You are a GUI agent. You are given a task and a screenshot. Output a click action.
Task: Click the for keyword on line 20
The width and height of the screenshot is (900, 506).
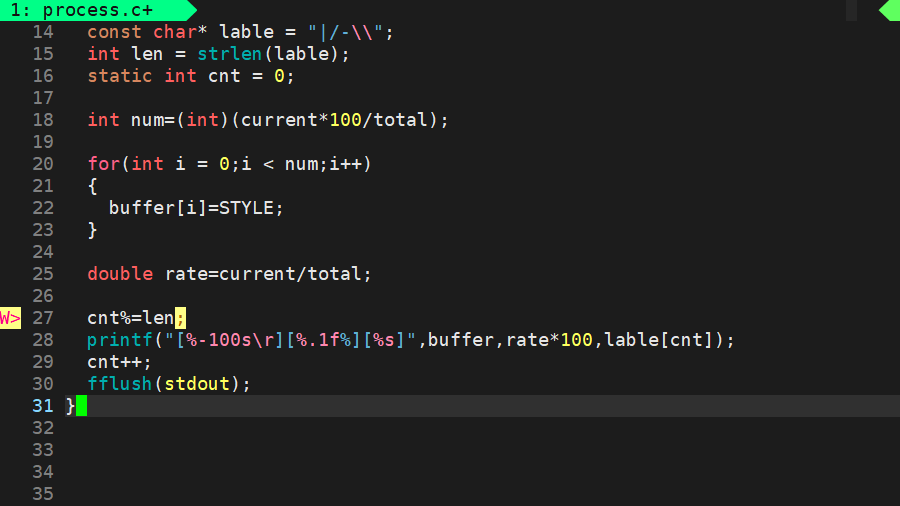[104, 164]
